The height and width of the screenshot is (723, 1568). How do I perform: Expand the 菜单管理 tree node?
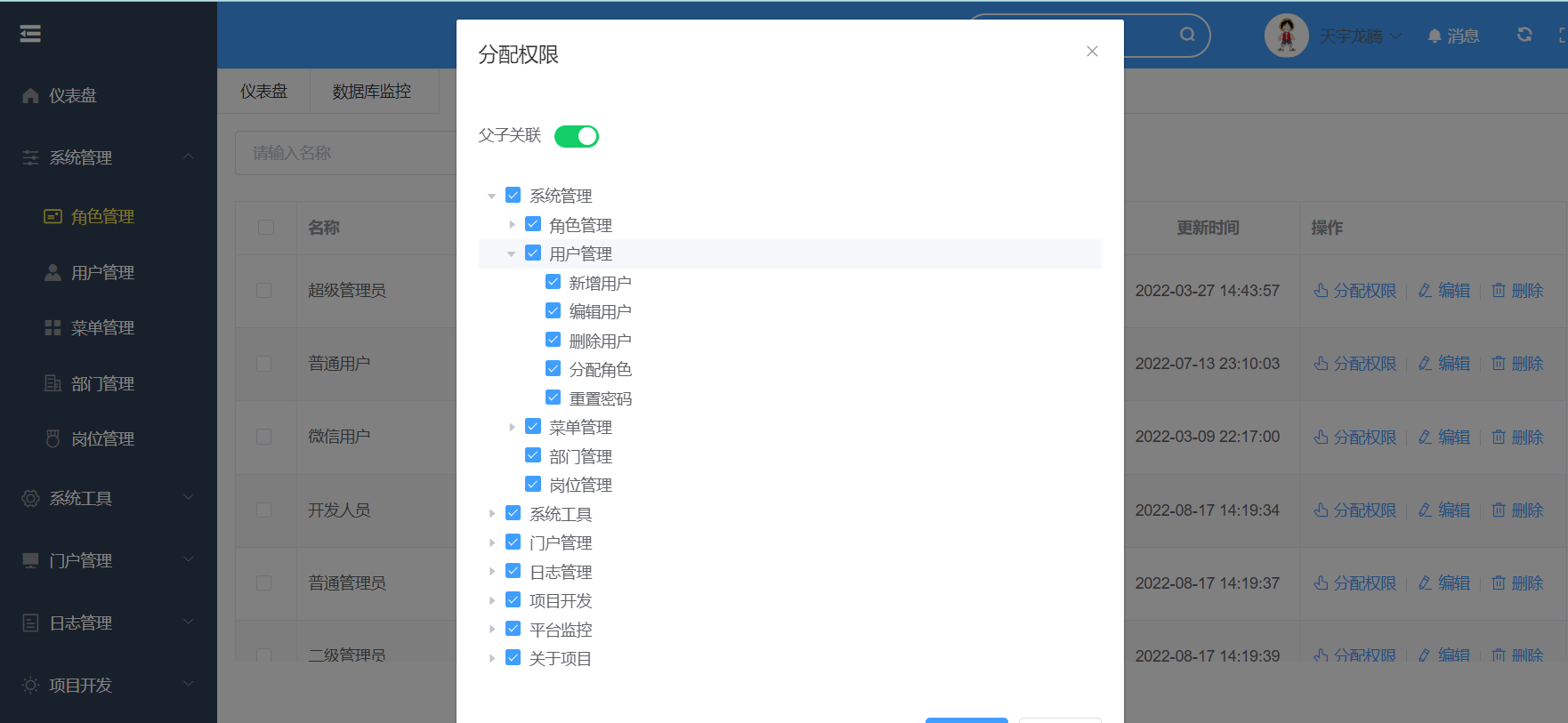tap(512, 427)
